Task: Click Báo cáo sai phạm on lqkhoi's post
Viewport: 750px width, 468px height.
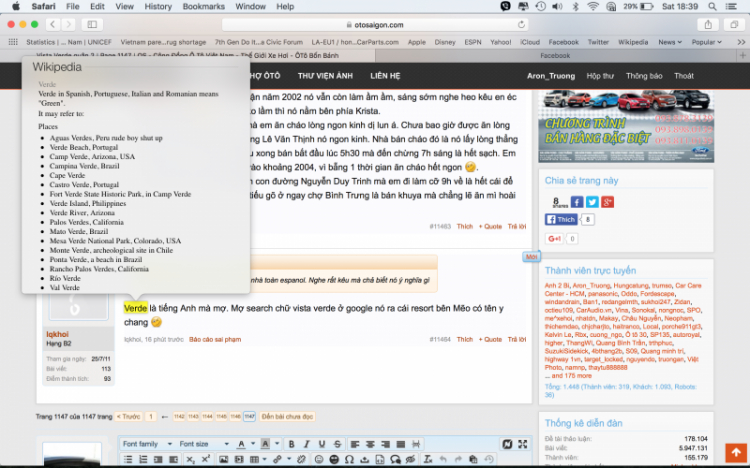Action: [215, 339]
